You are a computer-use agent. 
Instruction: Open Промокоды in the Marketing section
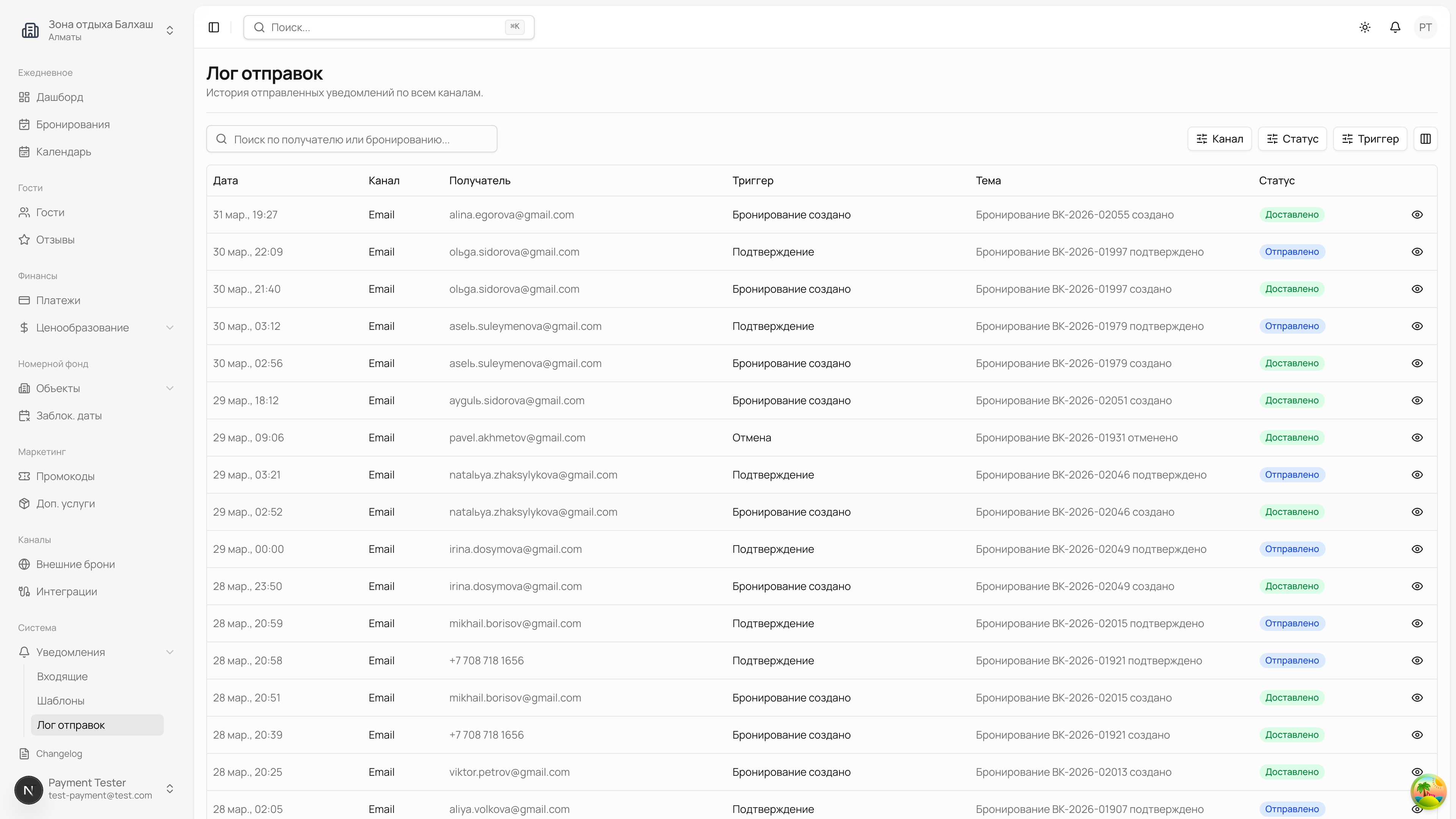[65, 477]
